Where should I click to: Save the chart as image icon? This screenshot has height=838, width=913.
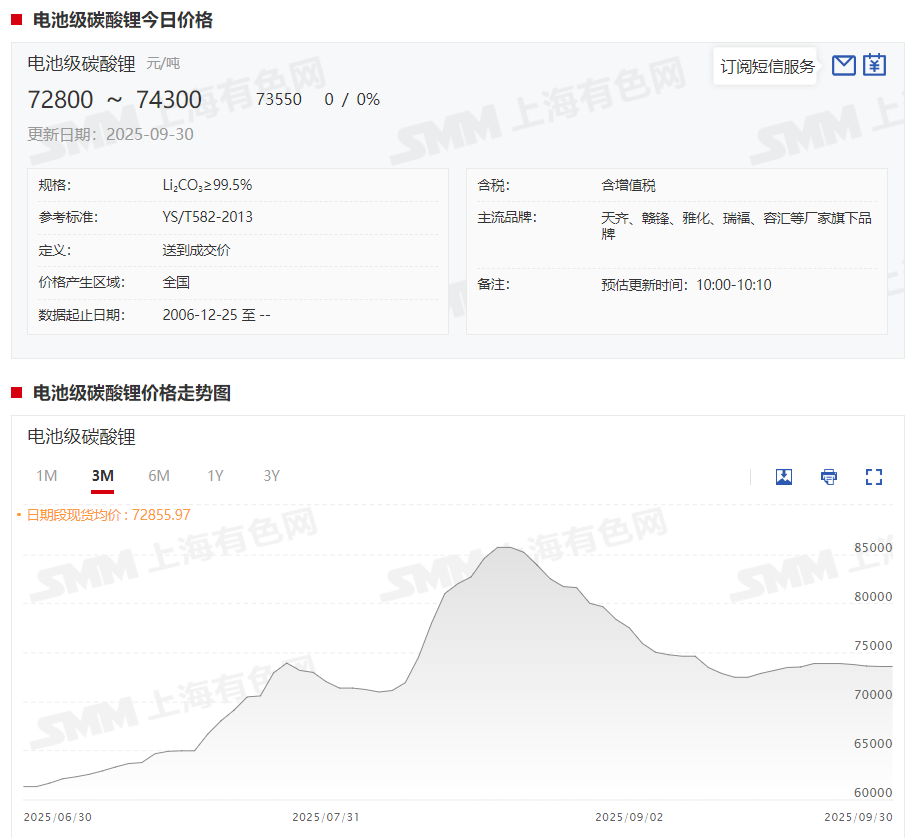click(x=784, y=477)
